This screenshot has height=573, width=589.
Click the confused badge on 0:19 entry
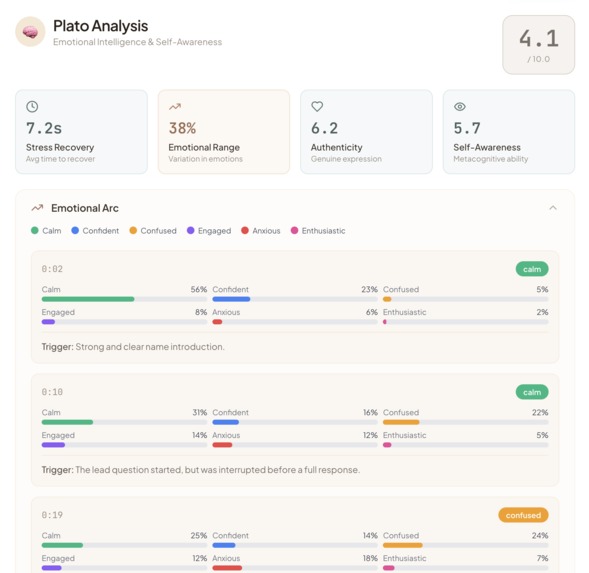(x=523, y=515)
